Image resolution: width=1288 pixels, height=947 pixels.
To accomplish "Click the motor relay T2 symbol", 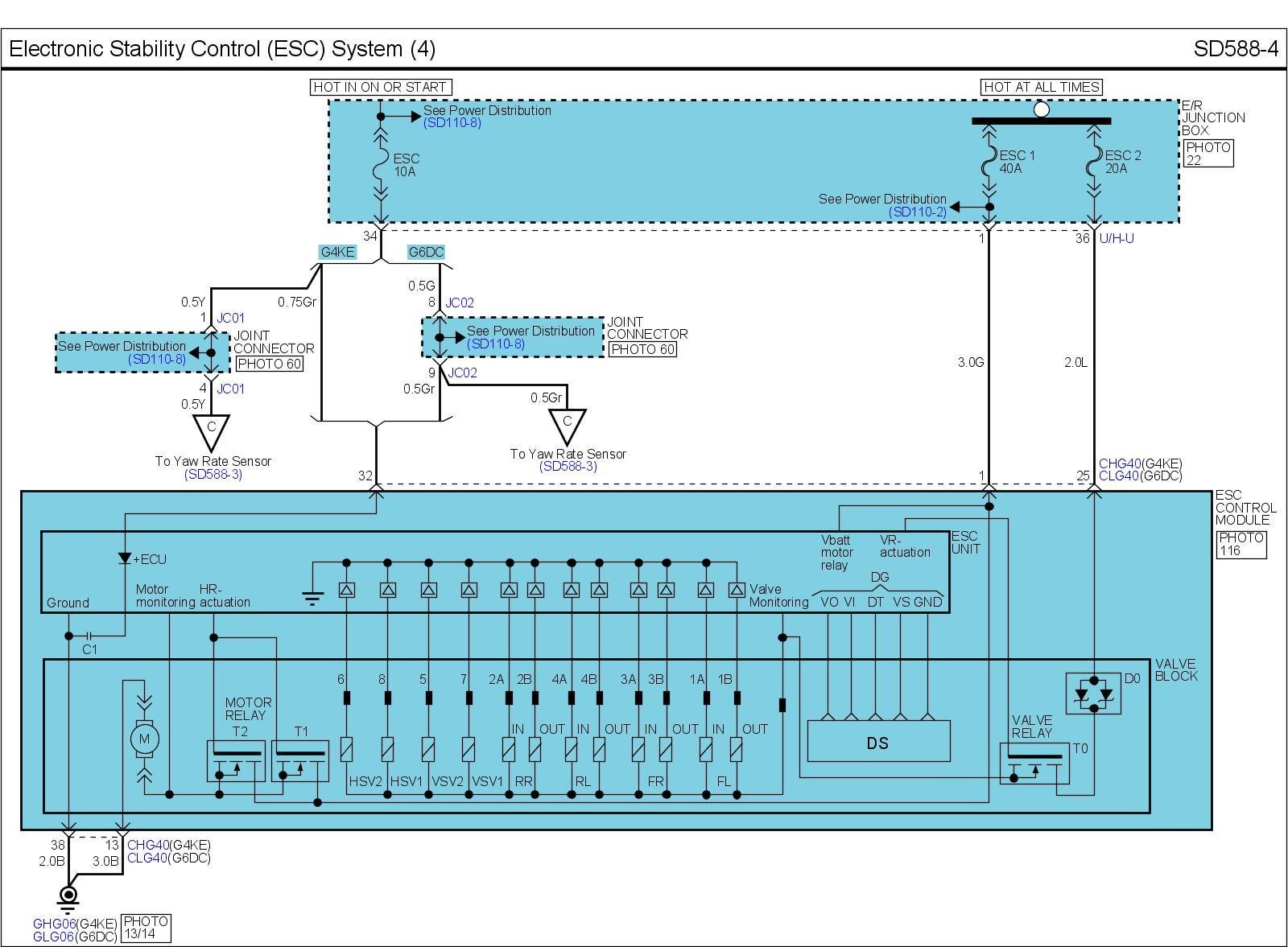I will pos(236,760).
